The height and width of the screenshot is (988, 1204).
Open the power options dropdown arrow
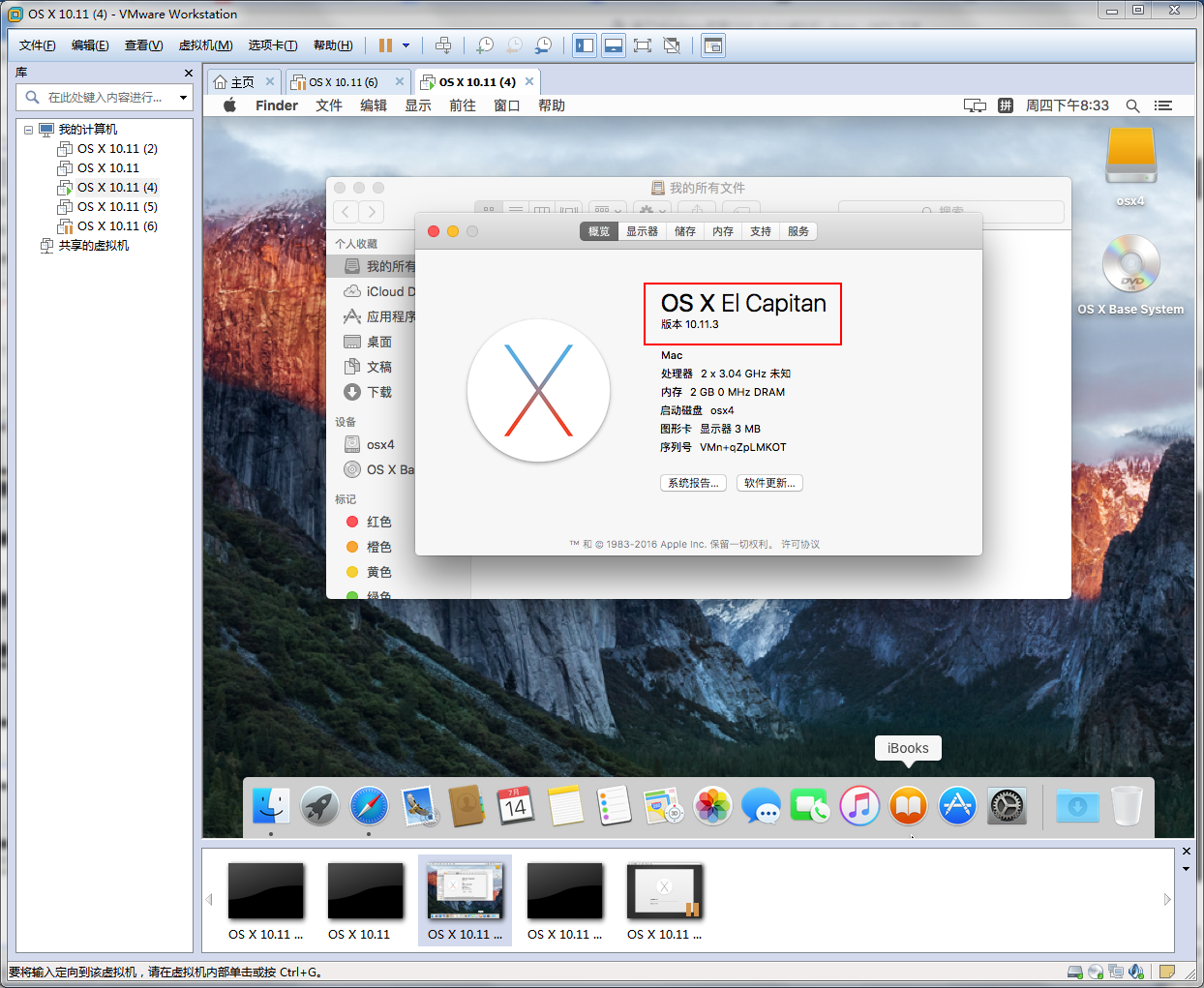click(406, 45)
